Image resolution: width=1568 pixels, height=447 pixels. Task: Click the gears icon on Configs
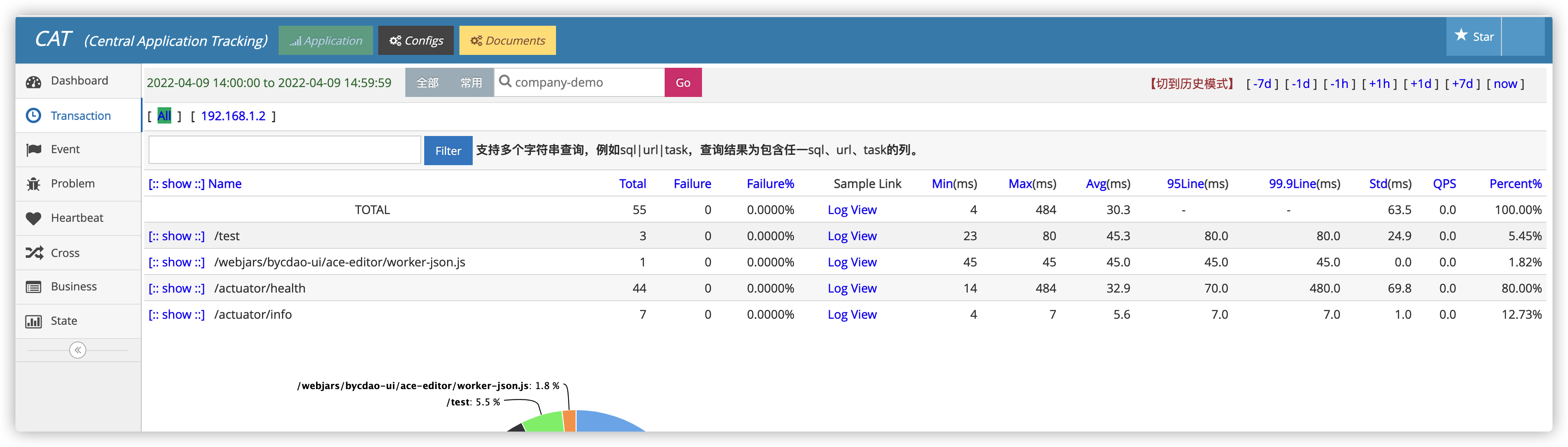[x=396, y=41]
